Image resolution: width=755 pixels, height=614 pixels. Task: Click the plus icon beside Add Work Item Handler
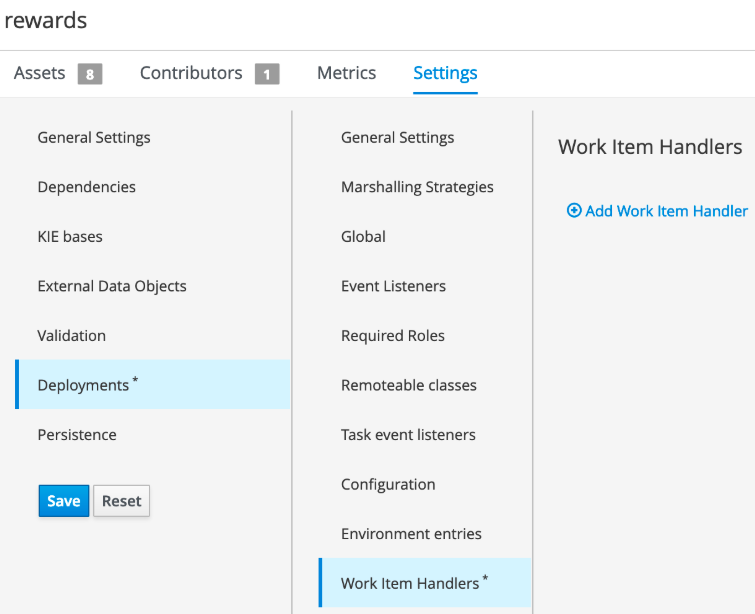coord(574,211)
